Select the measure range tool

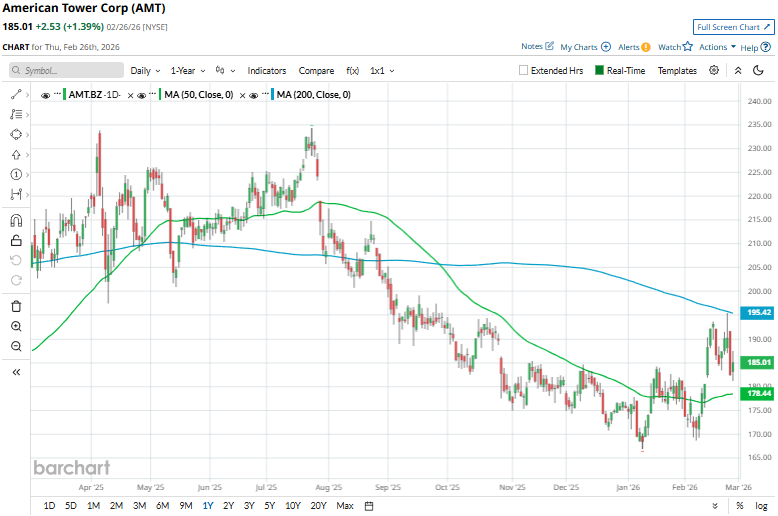(16, 194)
